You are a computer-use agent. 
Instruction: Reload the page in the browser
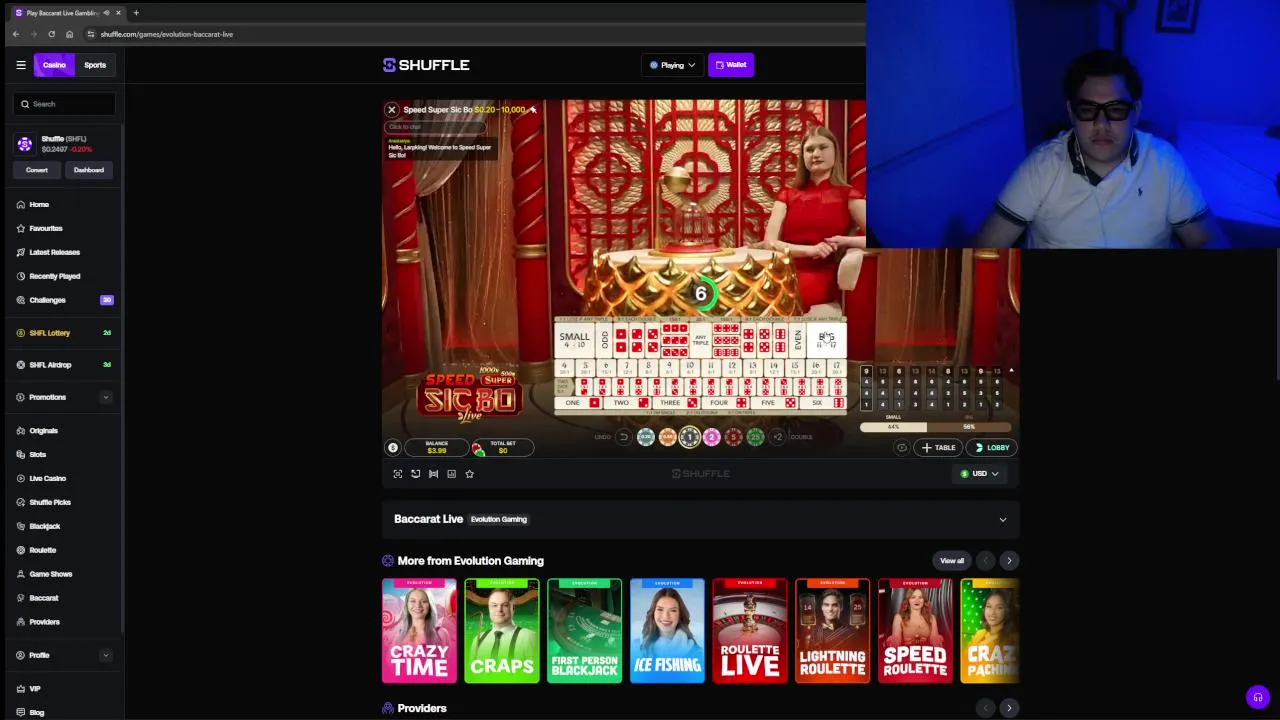pos(51,34)
